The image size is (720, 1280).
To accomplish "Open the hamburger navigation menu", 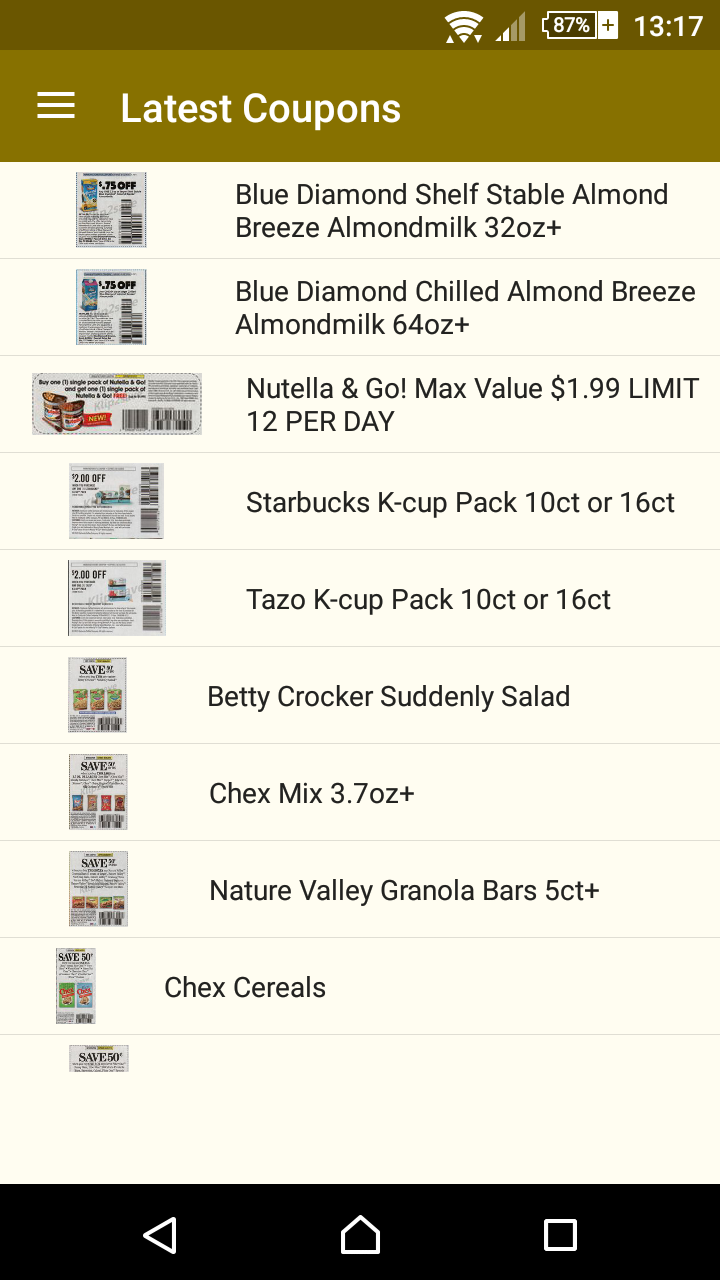I will click(56, 107).
